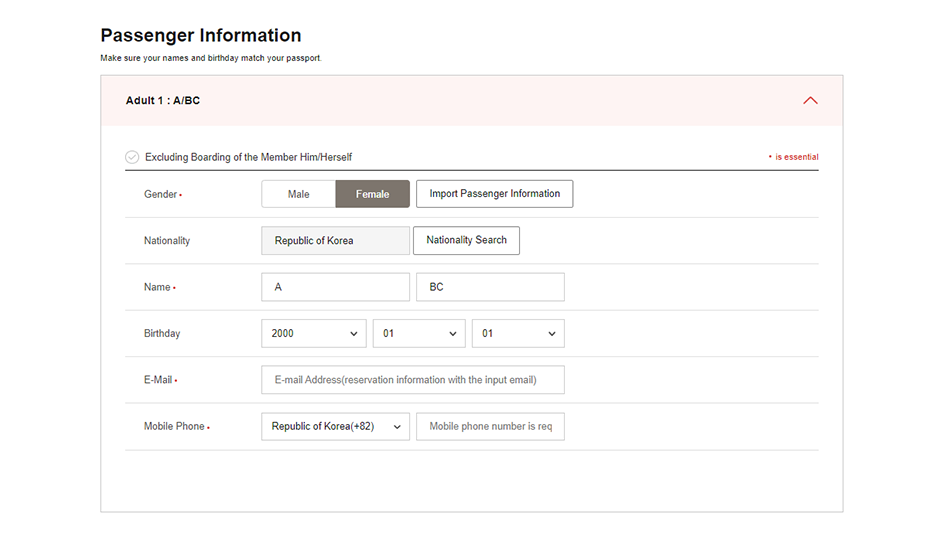Click the Gender field label
This screenshot has height=537, width=938.
161,194
